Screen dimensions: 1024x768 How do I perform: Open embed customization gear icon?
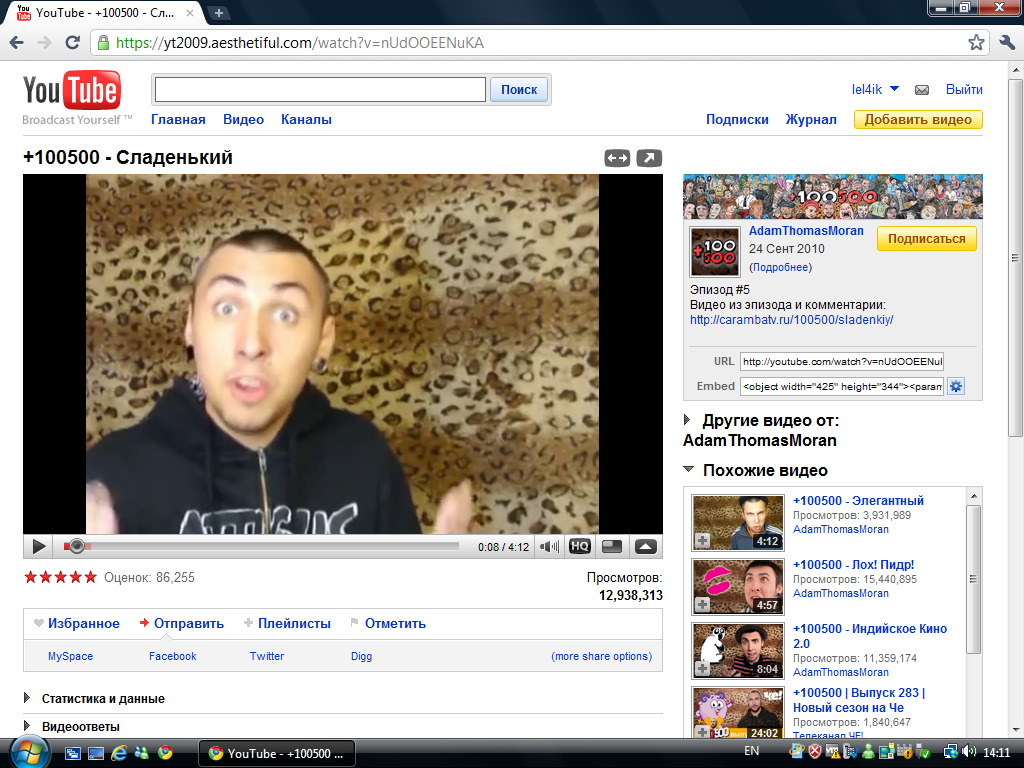tap(956, 387)
